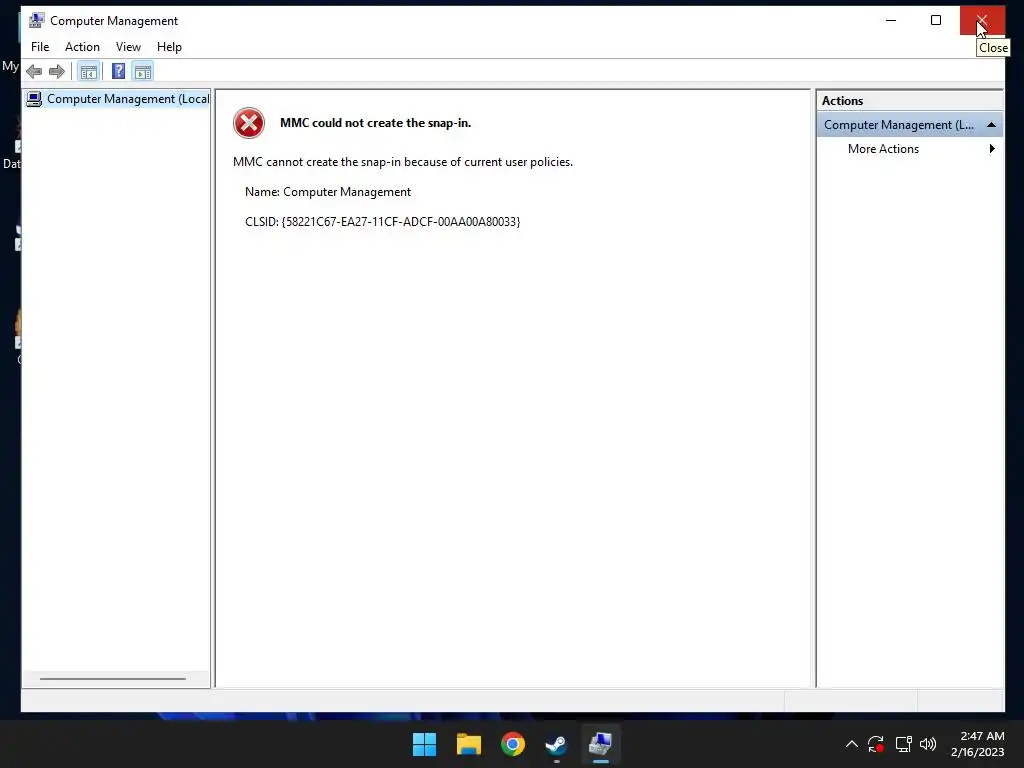Open the Action menu

(82, 47)
